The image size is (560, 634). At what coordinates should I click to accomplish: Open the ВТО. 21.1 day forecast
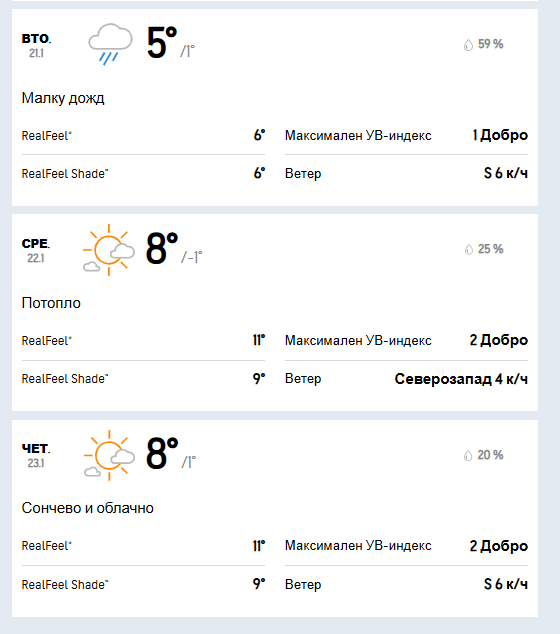point(36,45)
